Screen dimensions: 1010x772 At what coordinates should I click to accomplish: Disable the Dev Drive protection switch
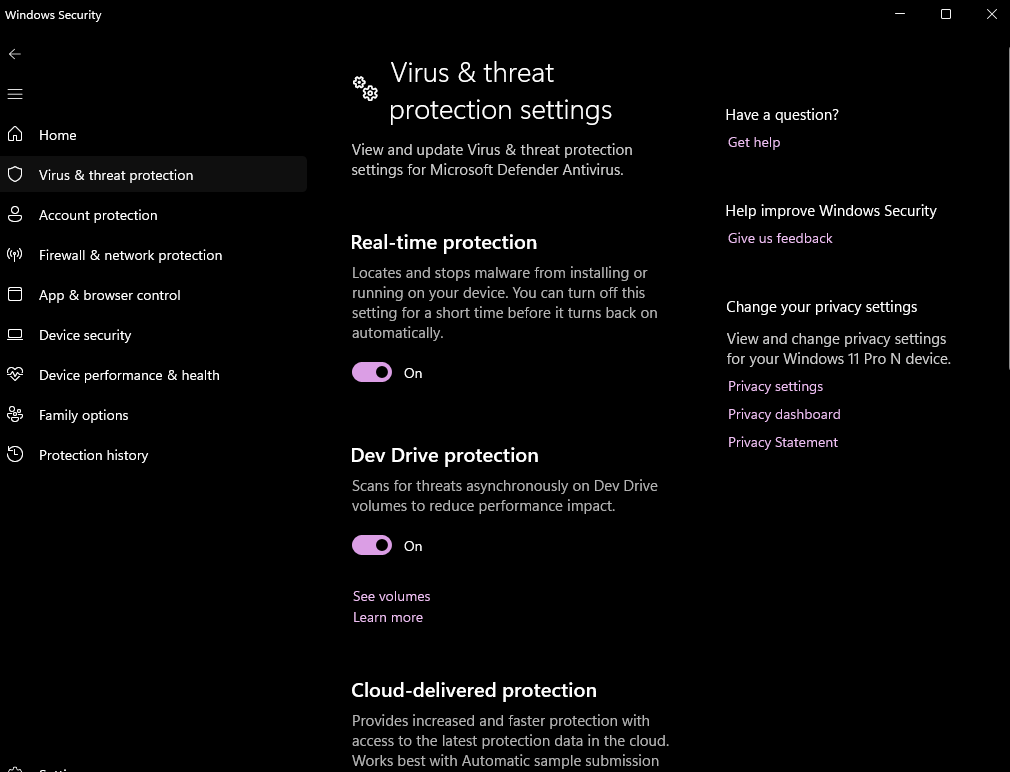pos(372,546)
